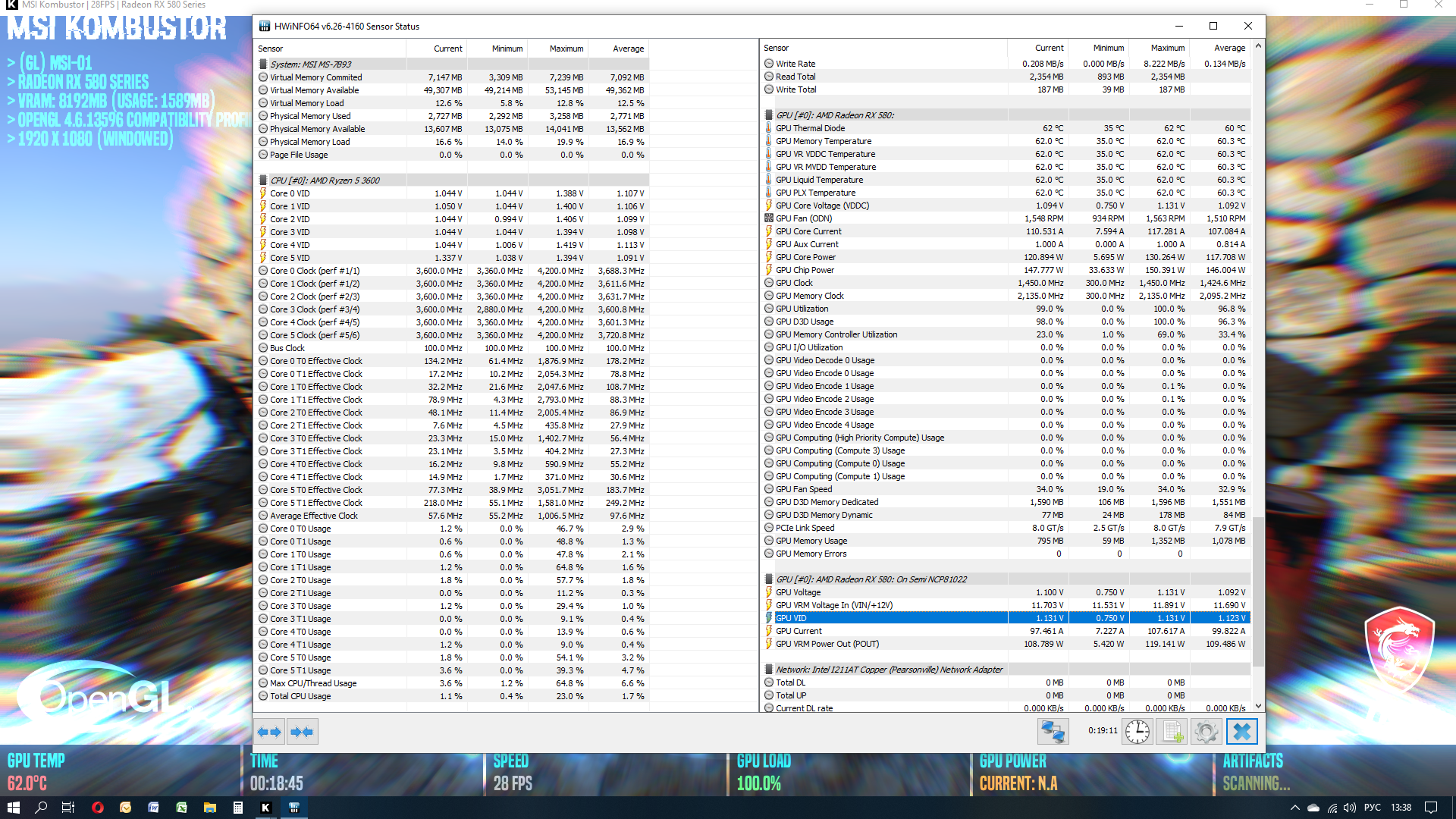Viewport: 1456px width, 819px height.
Task: Open the Calculator icon in the taskbar
Action: 237,808
